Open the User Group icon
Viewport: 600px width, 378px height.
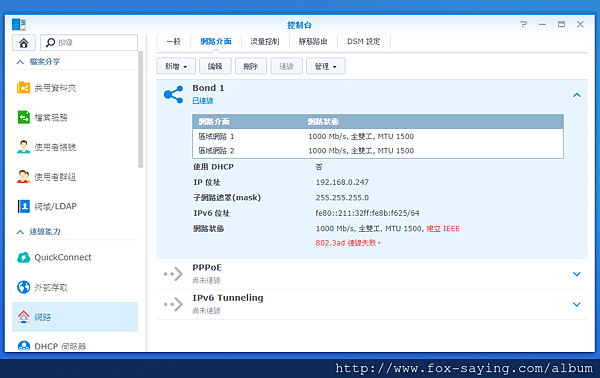pyautogui.click(x=23, y=176)
